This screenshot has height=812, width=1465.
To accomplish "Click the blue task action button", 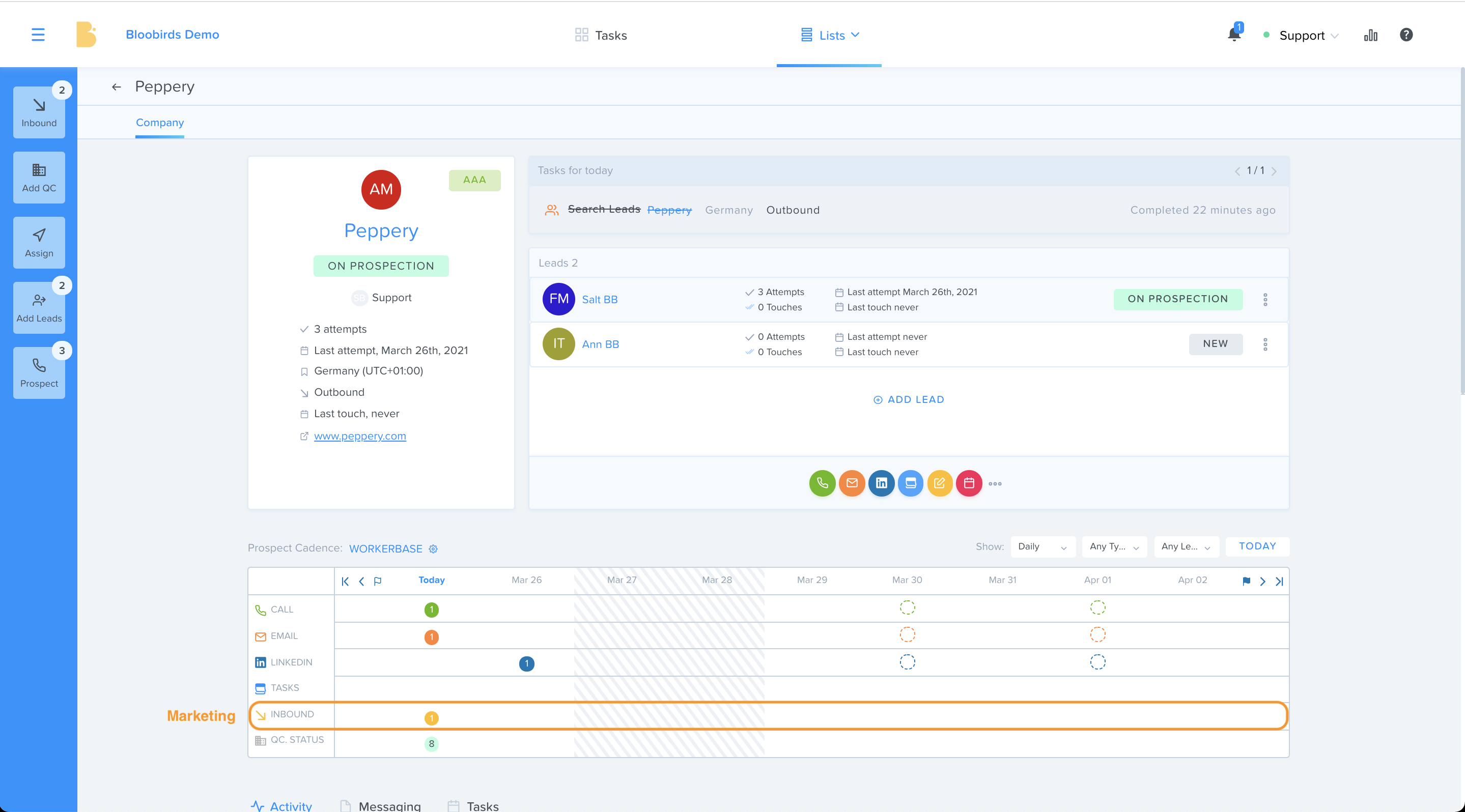I will click(x=911, y=483).
